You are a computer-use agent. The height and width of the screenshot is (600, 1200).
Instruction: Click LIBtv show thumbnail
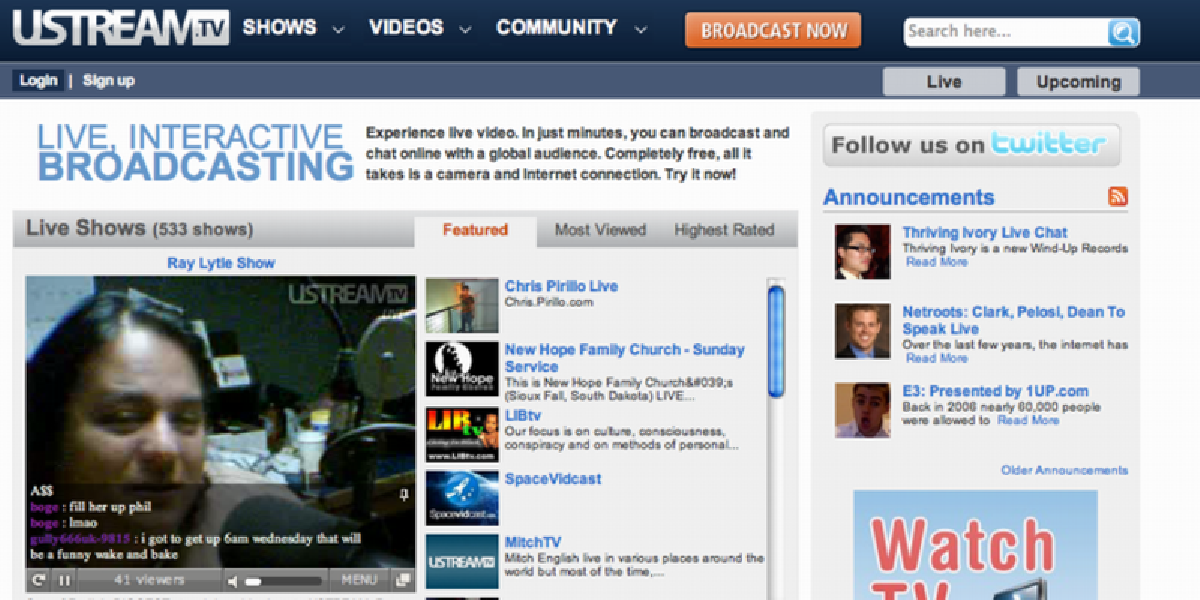461,434
